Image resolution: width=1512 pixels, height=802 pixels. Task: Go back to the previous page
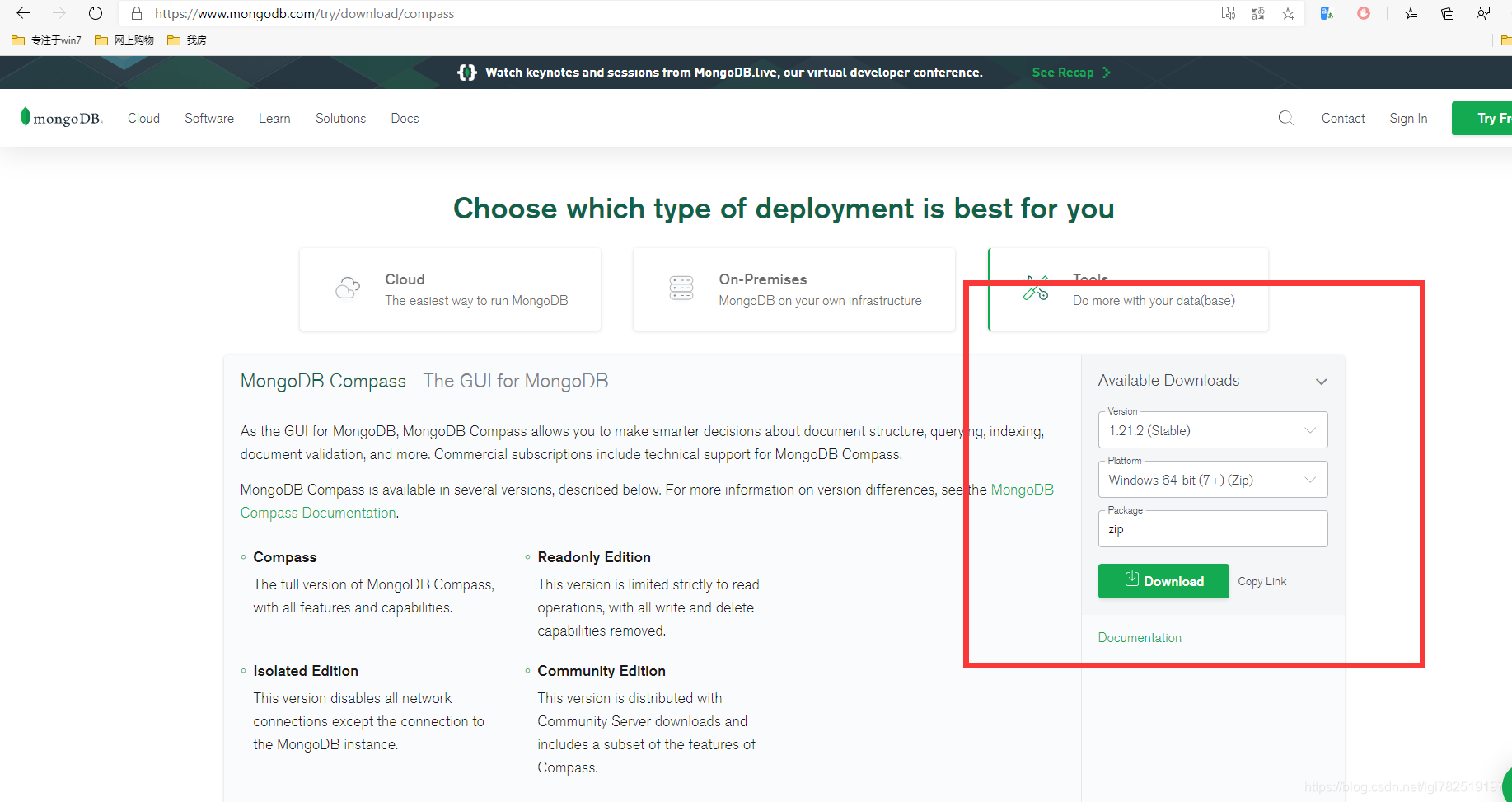click(23, 13)
